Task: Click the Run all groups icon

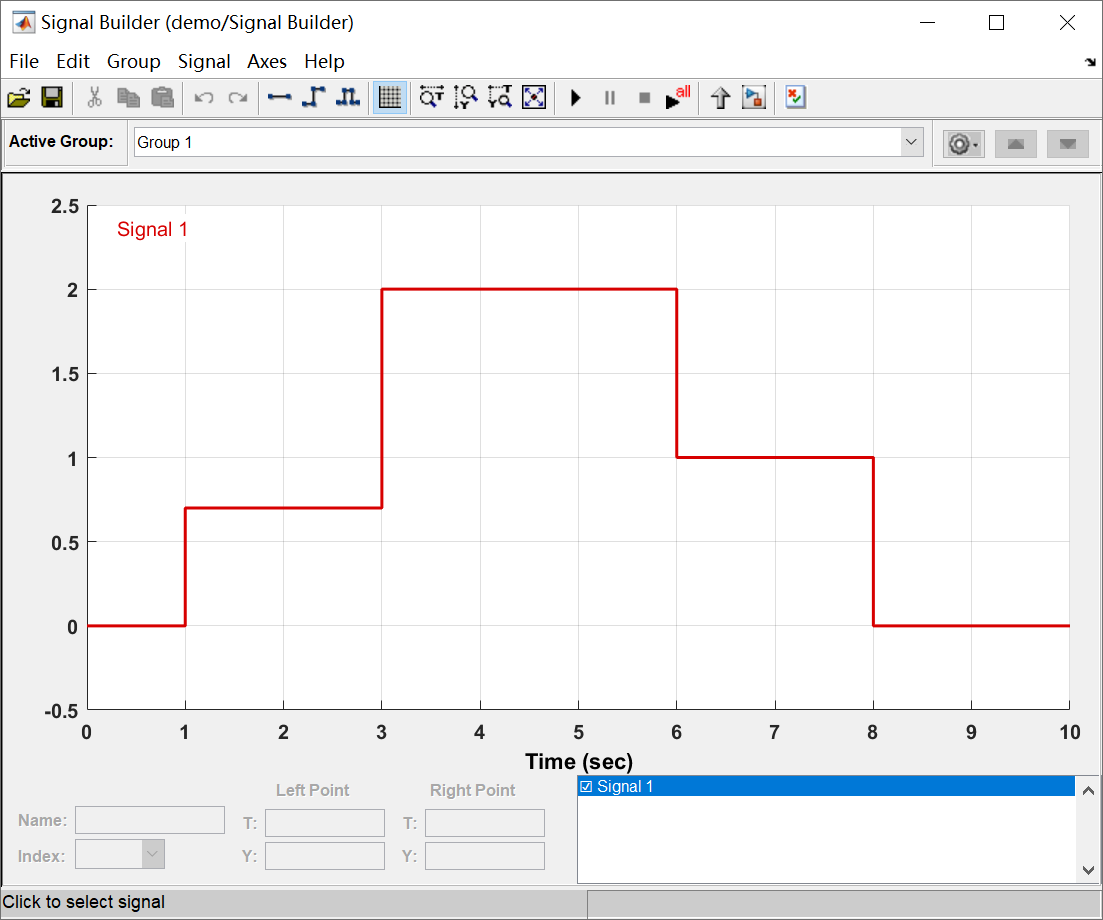Action: [678, 97]
